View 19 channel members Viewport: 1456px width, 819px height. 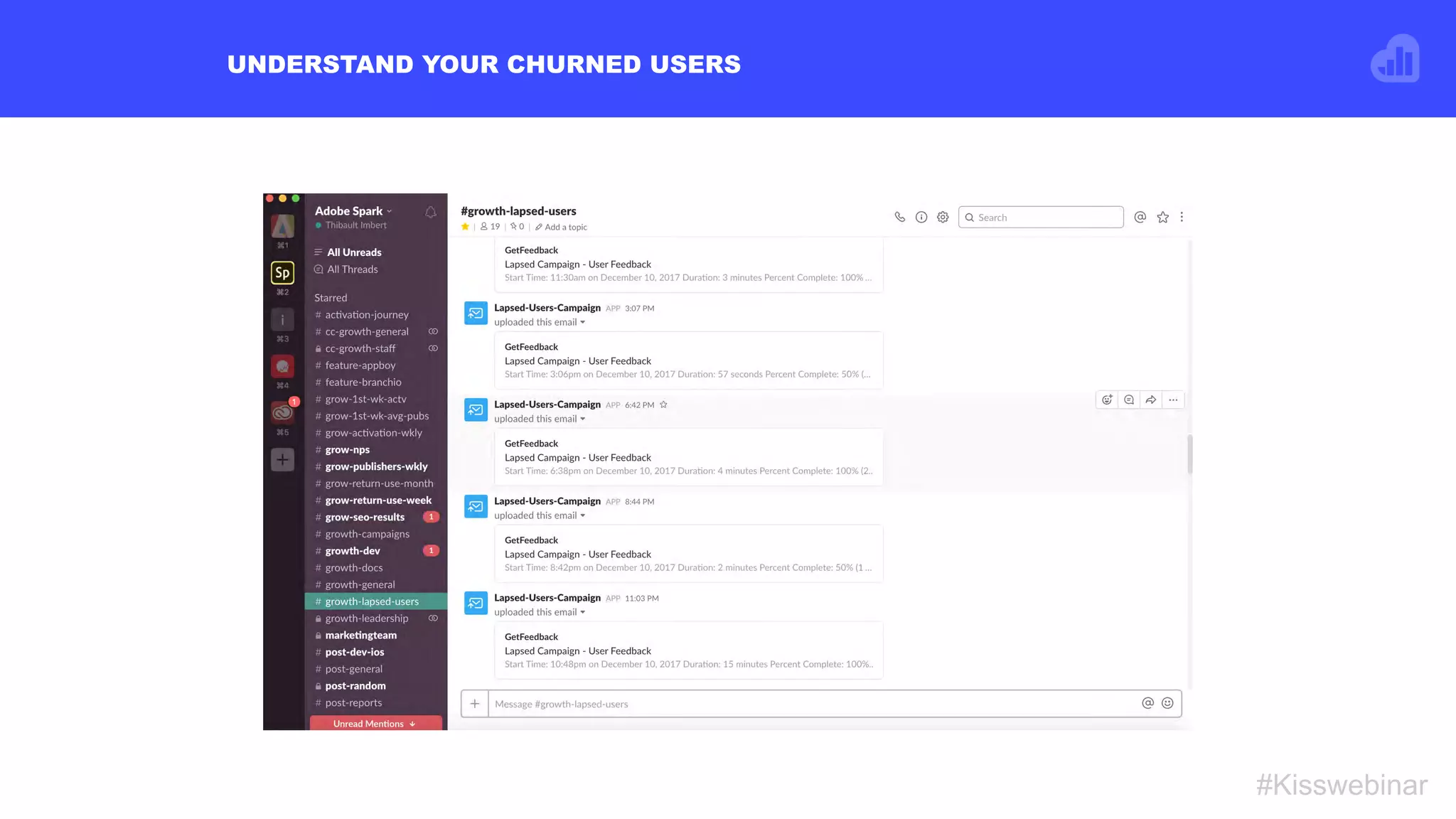490,227
